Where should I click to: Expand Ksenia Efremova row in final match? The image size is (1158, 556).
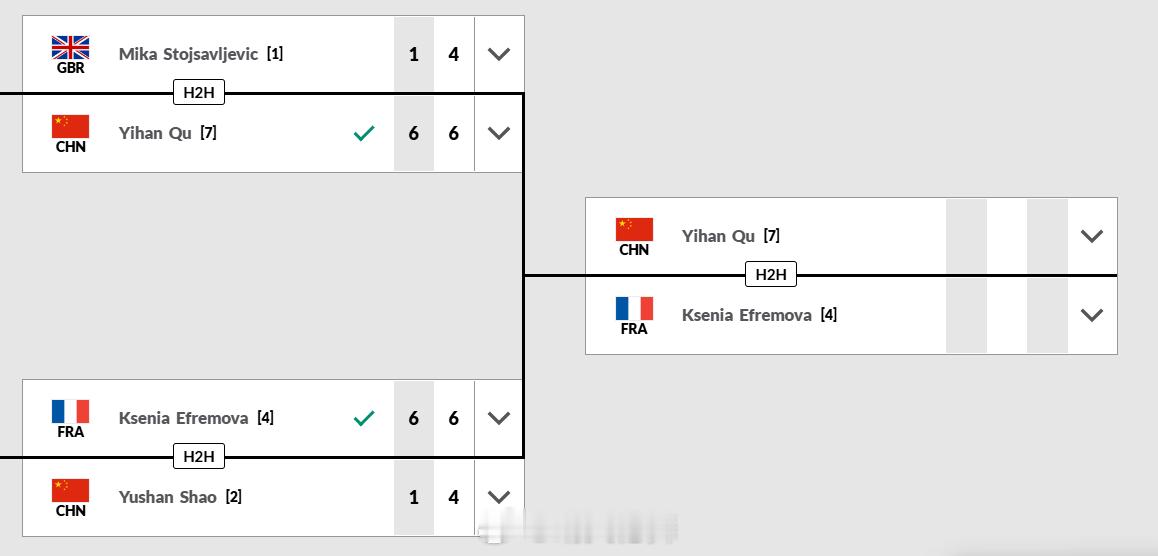(1092, 315)
